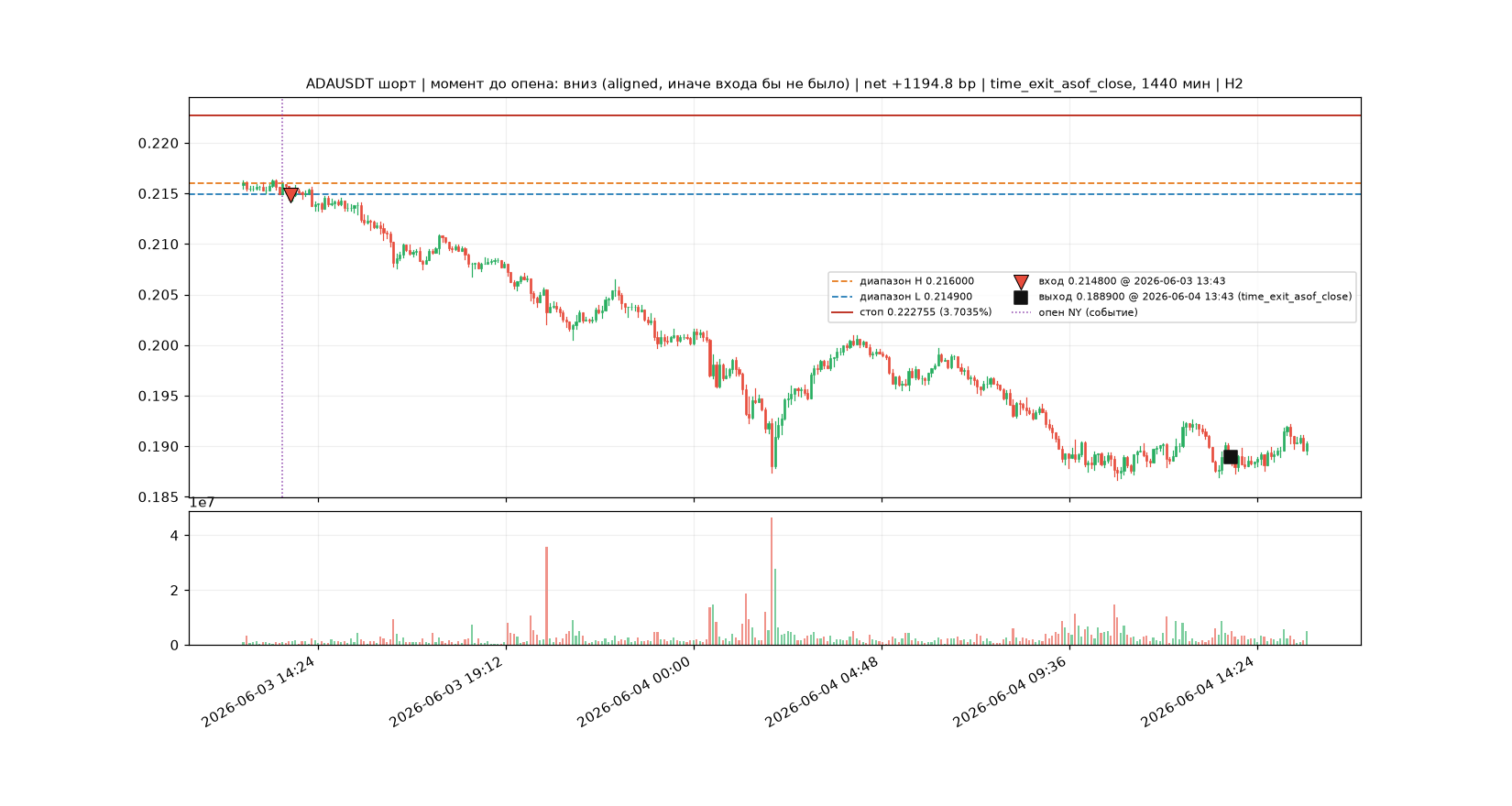
Task: Click the 0.190 price axis label
Action: (159, 447)
